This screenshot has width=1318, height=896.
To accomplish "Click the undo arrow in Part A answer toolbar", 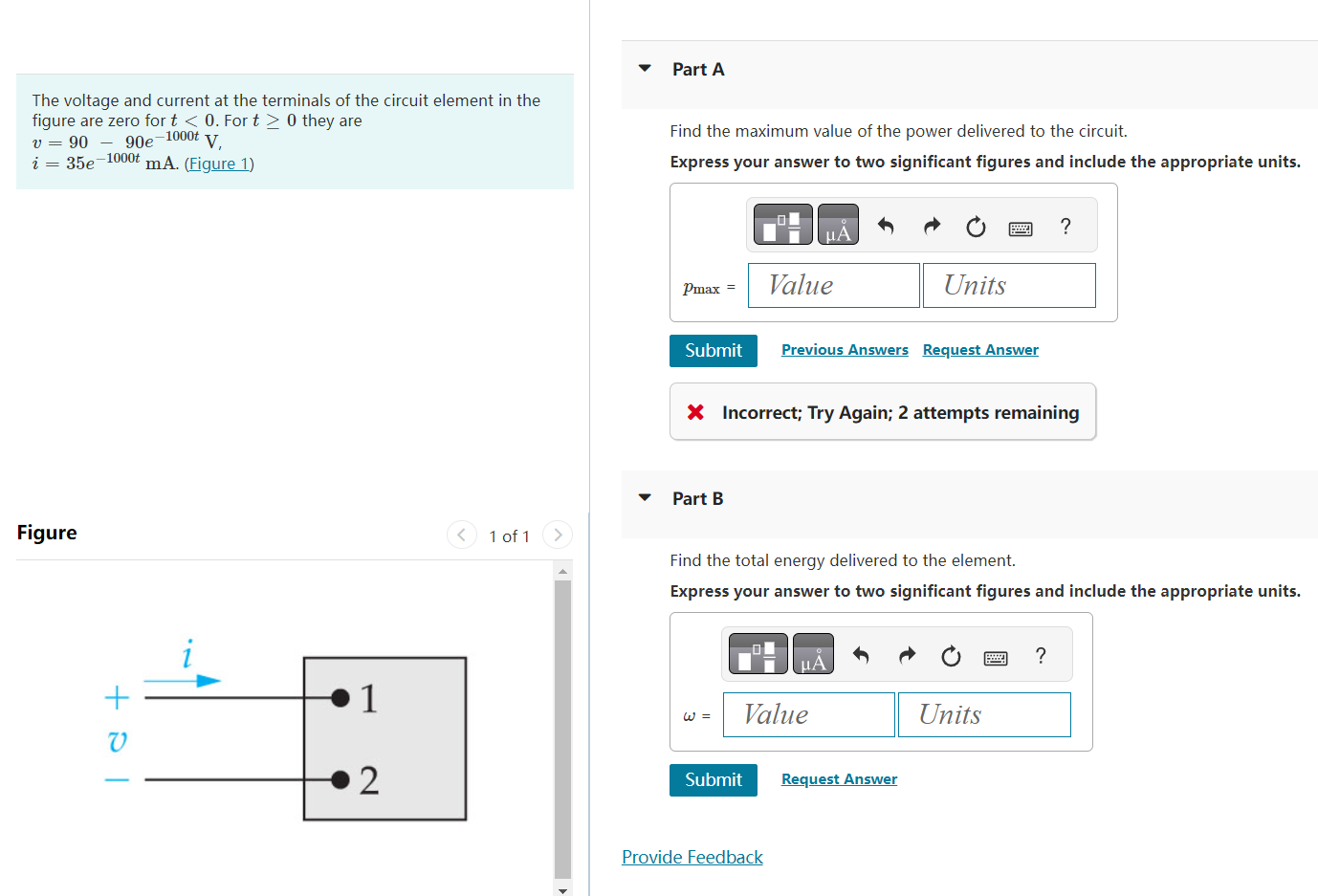I will point(886,226).
